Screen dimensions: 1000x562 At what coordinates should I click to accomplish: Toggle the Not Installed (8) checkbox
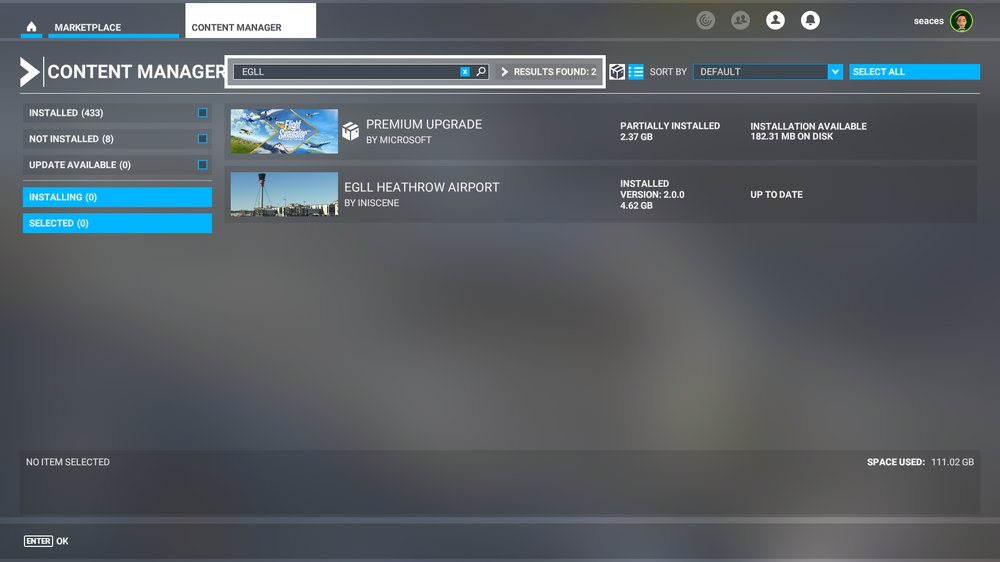tap(202, 138)
